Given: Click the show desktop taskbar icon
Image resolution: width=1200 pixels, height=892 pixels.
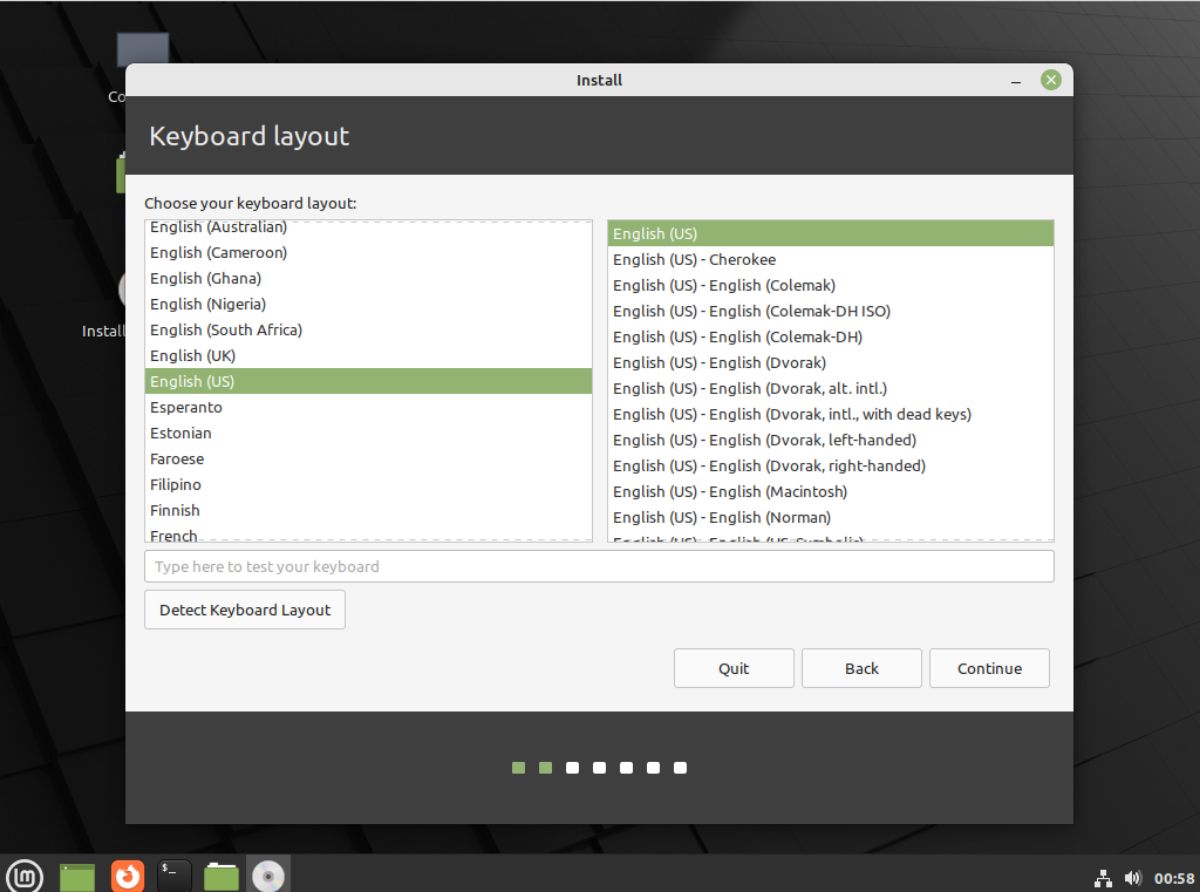Looking at the screenshot, I should pos(77,873).
